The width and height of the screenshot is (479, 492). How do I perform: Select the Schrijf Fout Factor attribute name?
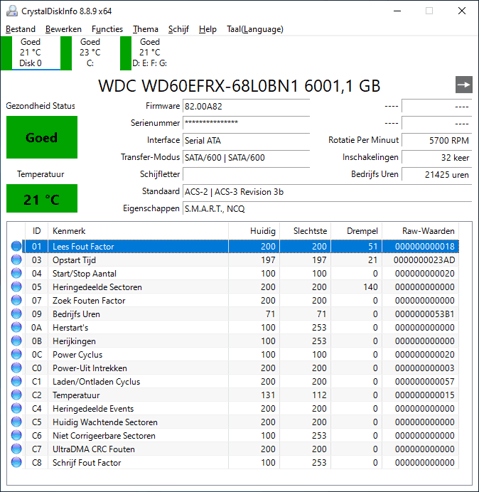point(87,463)
